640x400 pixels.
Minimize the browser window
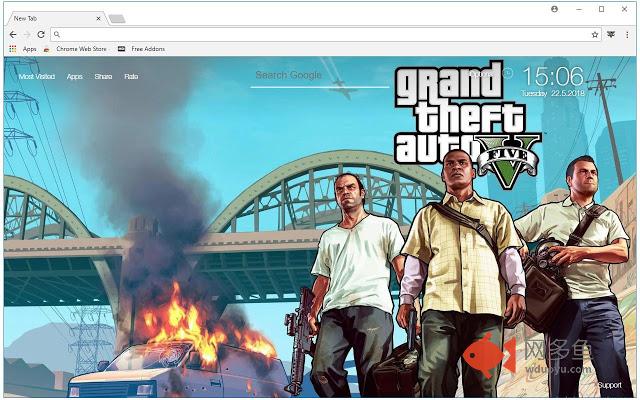(x=579, y=9)
